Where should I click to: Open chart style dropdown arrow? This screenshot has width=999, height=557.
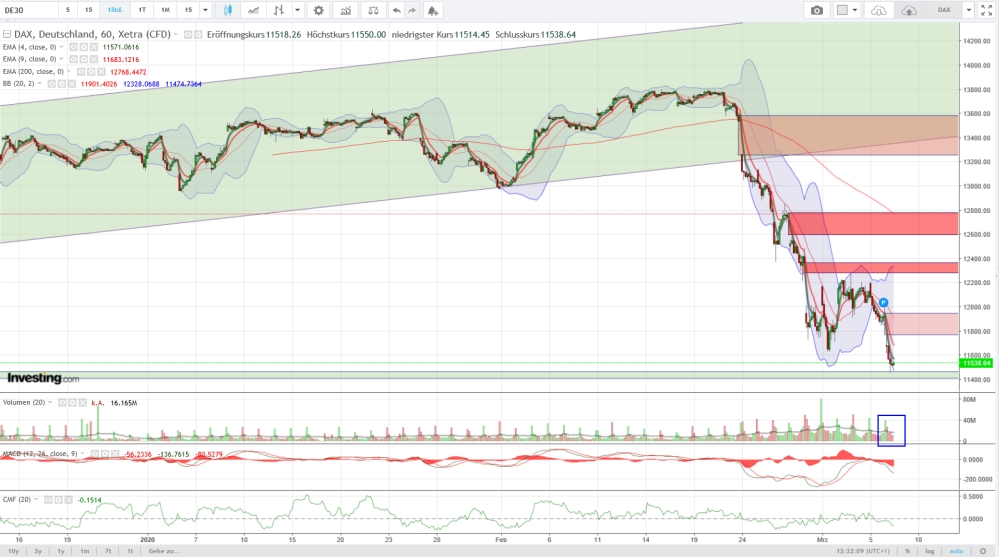click(x=297, y=10)
